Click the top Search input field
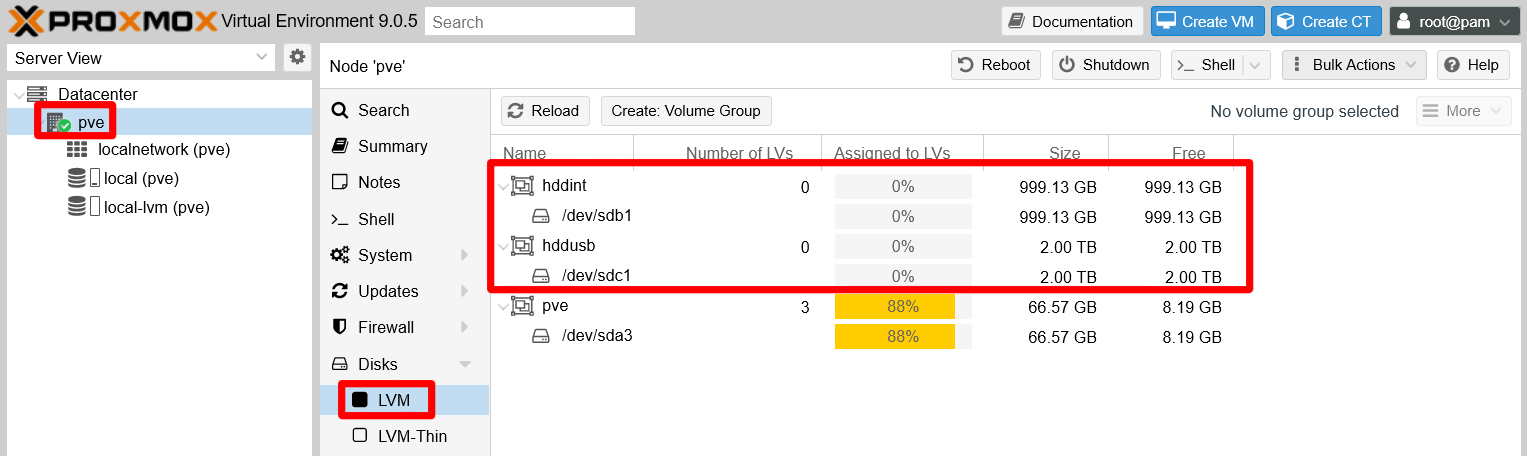The height and width of the screenshot is (456, 1527). pos(530,21)
